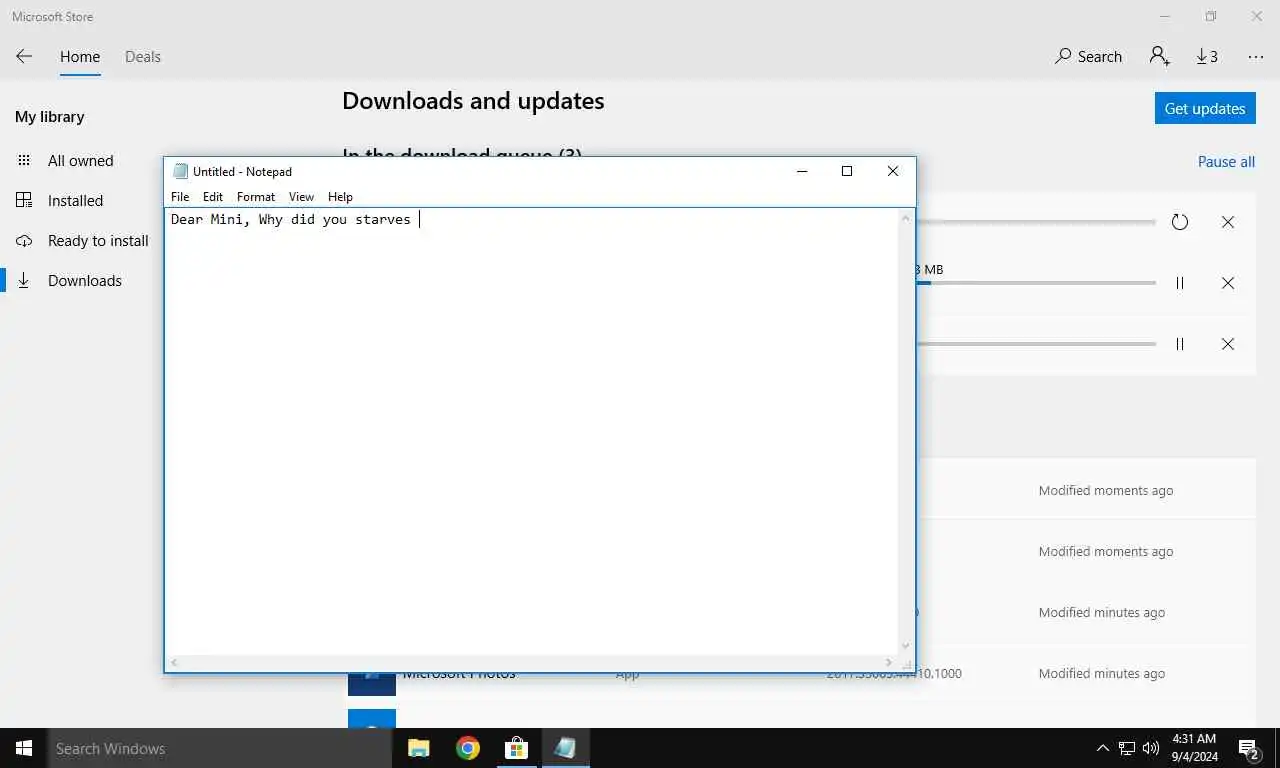Screen dimensions: 1280x768
Task: Maximize the Notepad window
Action: [847, 171]
